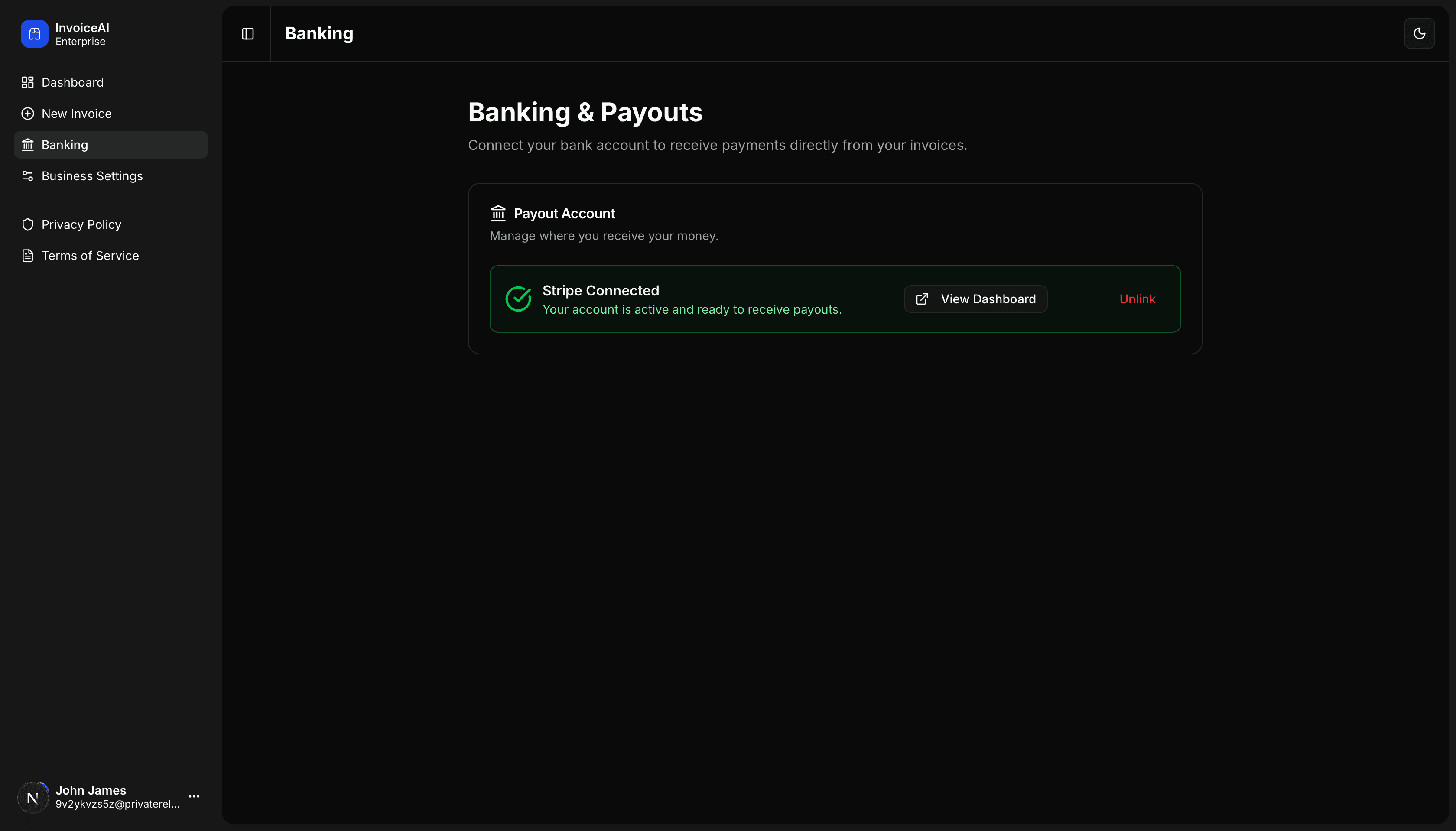Select the Dashboard grid icon
Screen dimensions: 1456x831
click(x=27, y=82)
